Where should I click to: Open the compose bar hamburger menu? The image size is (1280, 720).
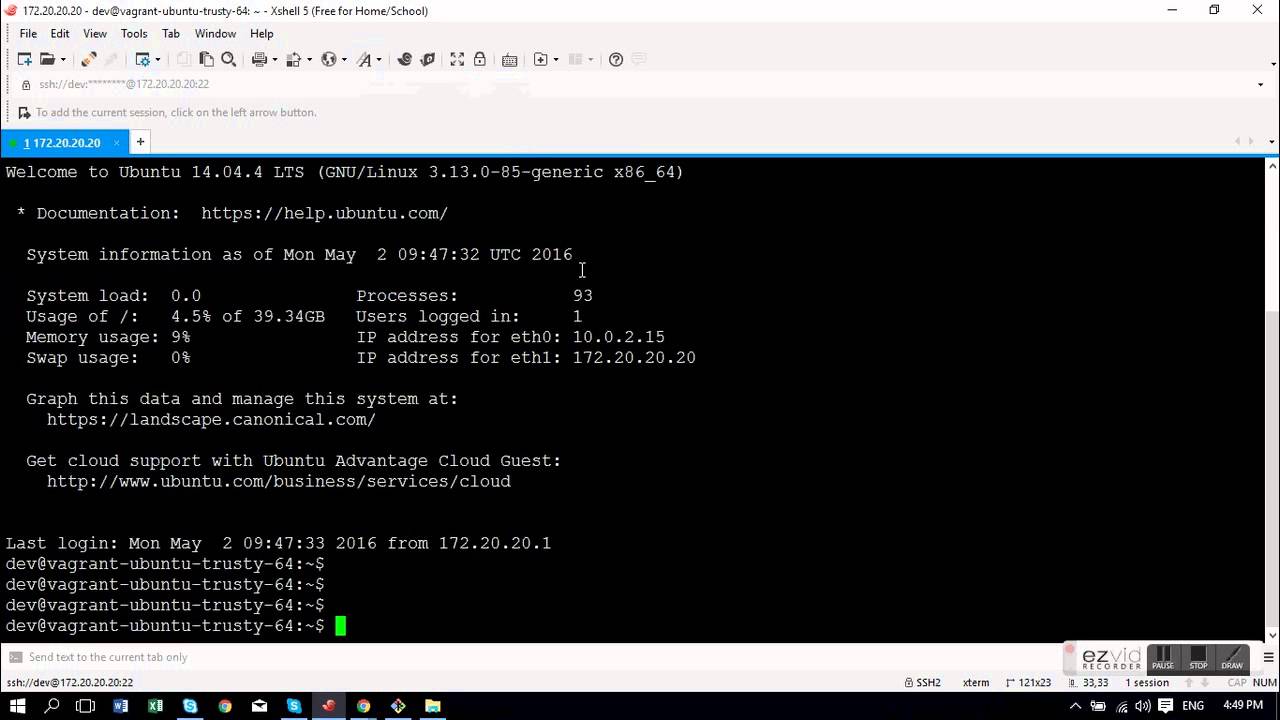pyautogui.click(x=1268, y=657)
